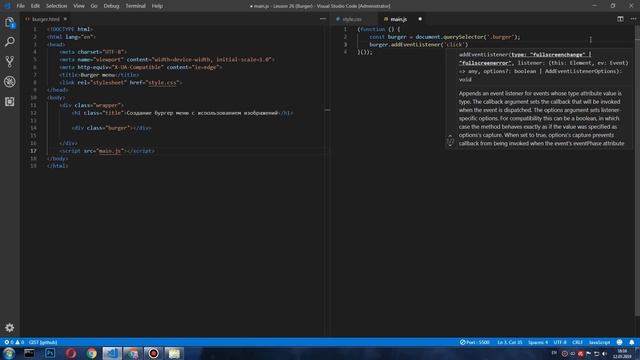The height and width of the screenshot is (360, 640).
Task: Open the command prompt taskbar icon
Action: [x=29, y=353]
